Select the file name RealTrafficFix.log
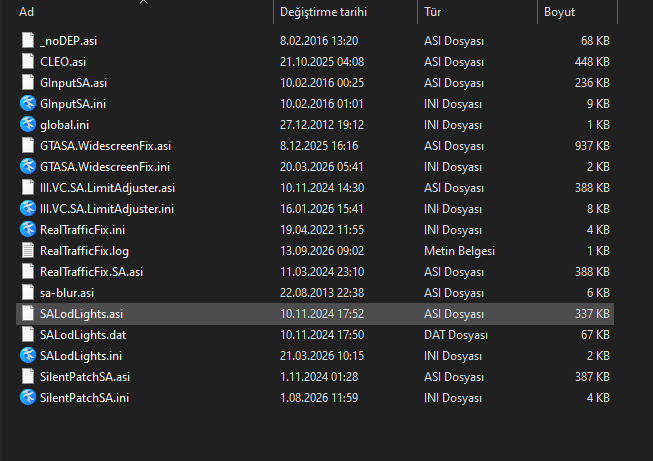The height and width of the screenshot is (461, 653). pyautogui.click(x=85, y=251)
